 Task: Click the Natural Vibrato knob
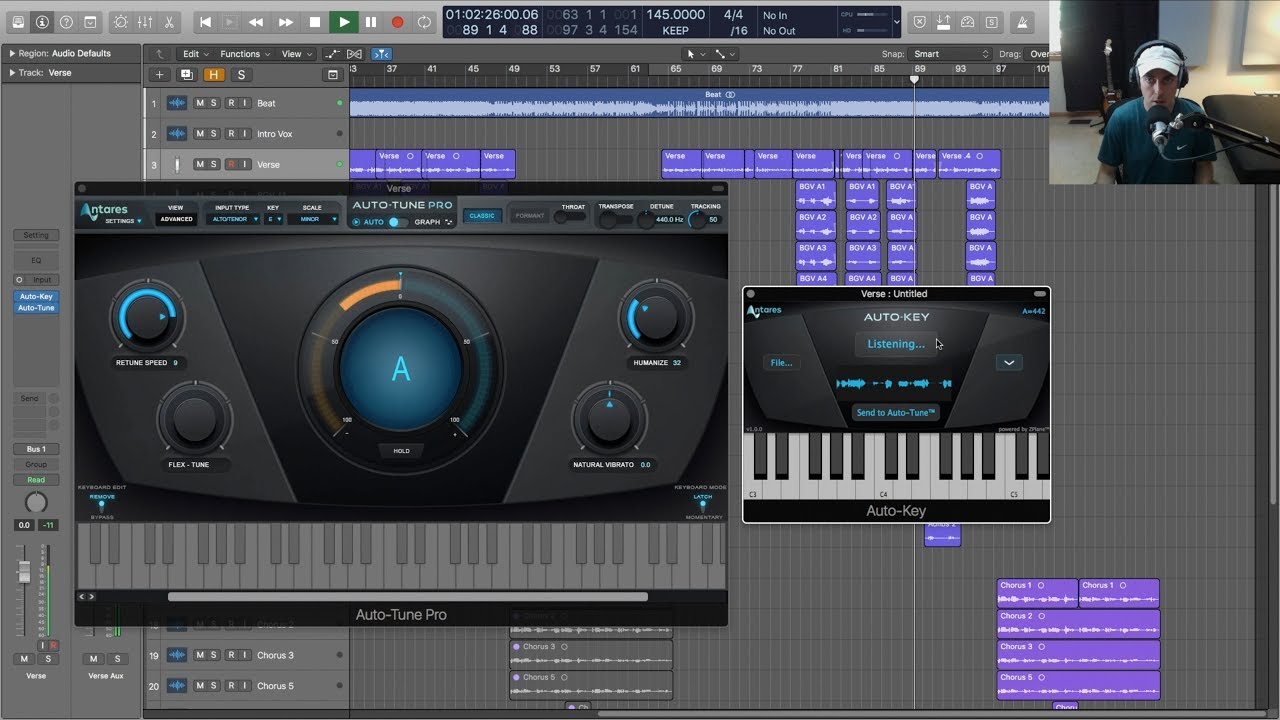point(610,420)
